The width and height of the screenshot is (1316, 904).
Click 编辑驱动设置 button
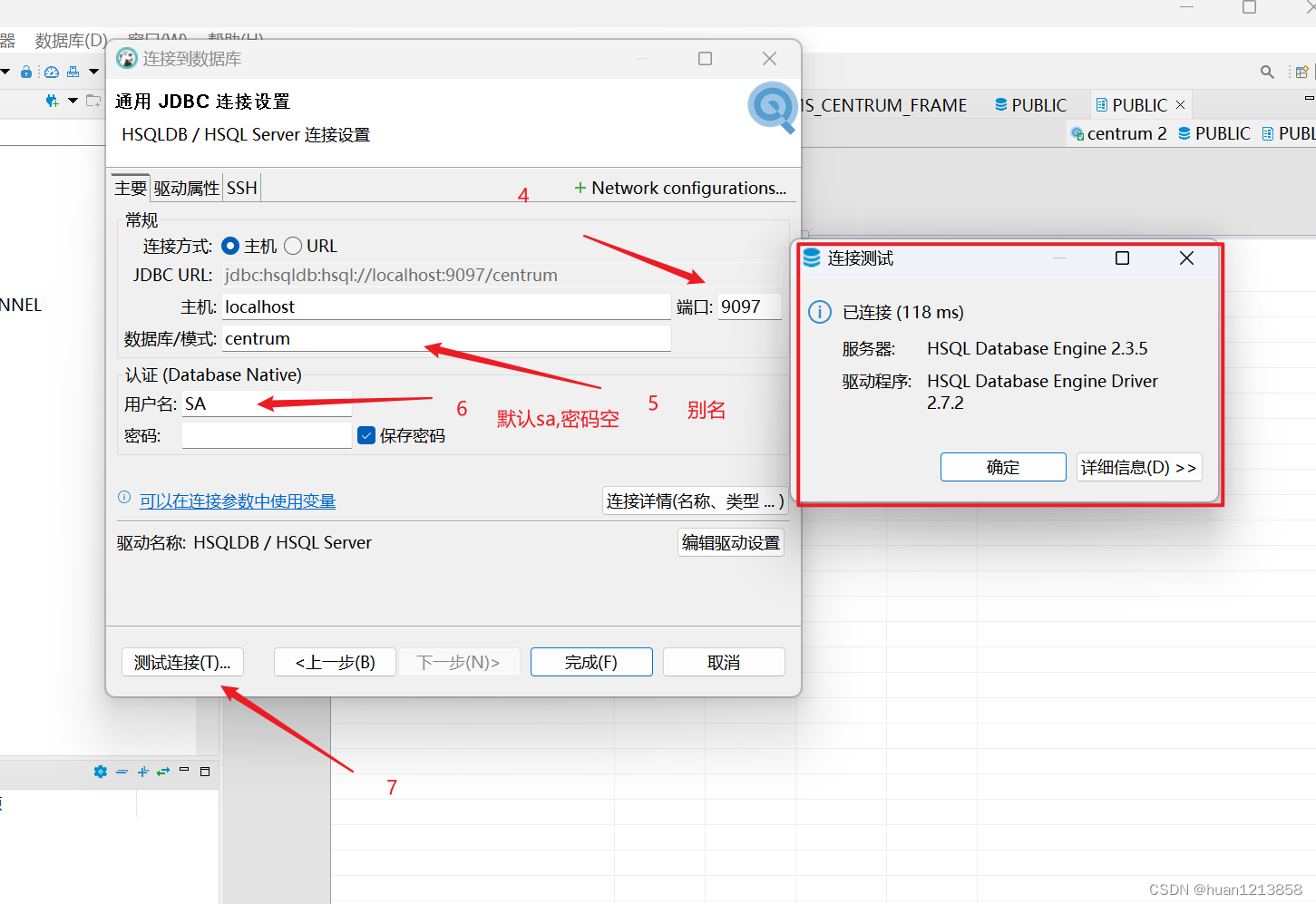tap(731, 542)
